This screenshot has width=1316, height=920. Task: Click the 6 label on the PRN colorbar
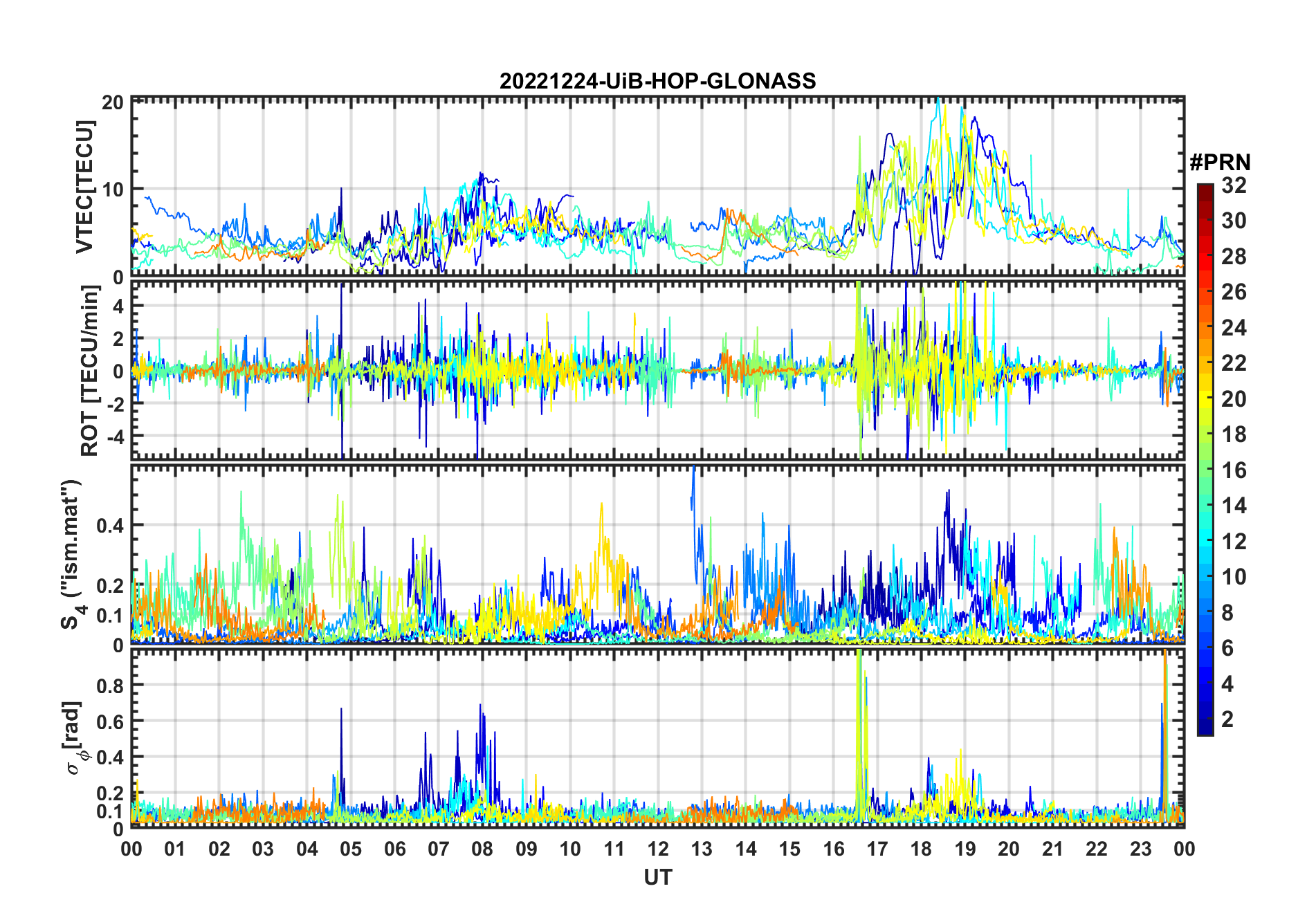click(1227, 648)
